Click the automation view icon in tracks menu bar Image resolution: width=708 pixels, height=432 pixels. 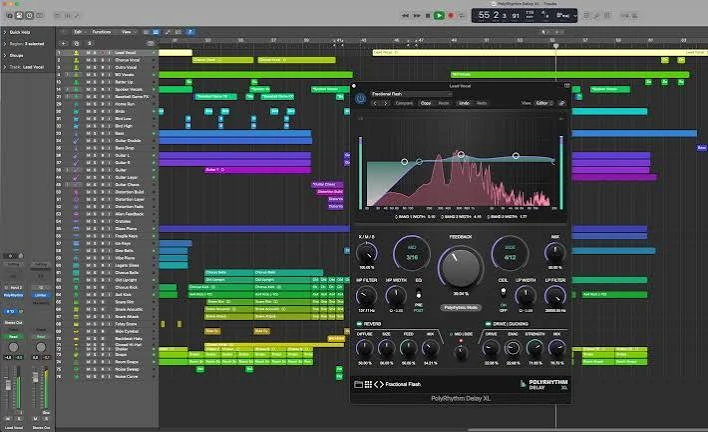168,32
